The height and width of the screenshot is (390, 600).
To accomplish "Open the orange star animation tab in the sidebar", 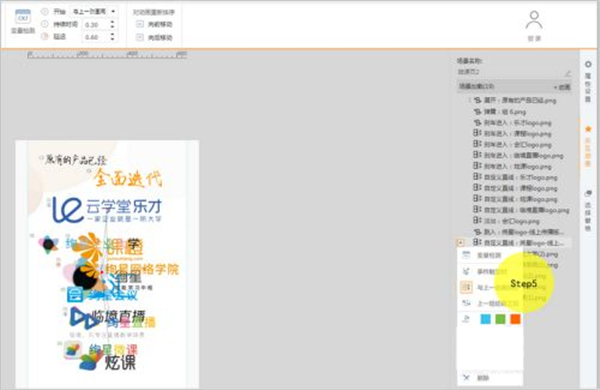I will (588, 147).
